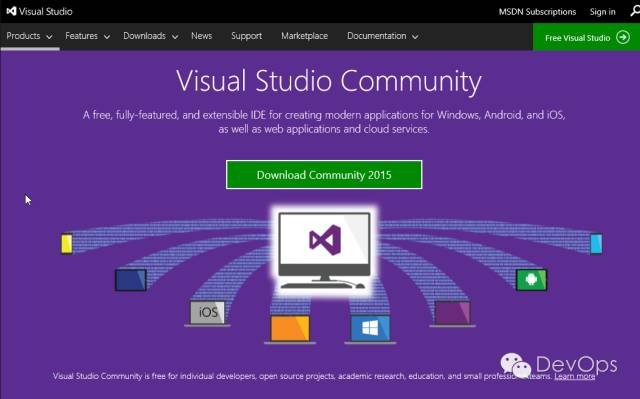Click the Visual Studio Community heading
This screenshot has height=399, width=640.
tap(329, 81)
